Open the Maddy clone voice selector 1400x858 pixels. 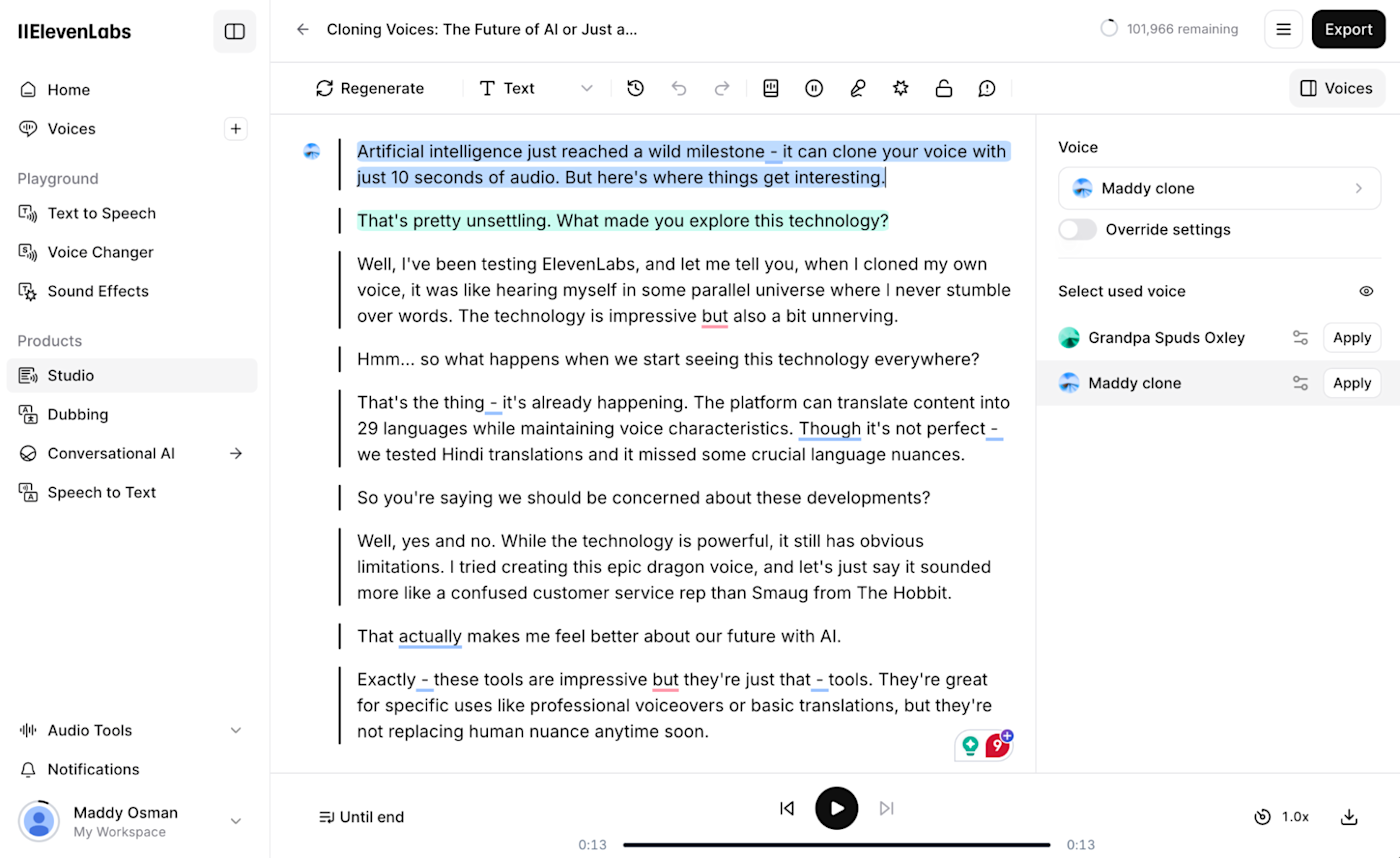1219,188
